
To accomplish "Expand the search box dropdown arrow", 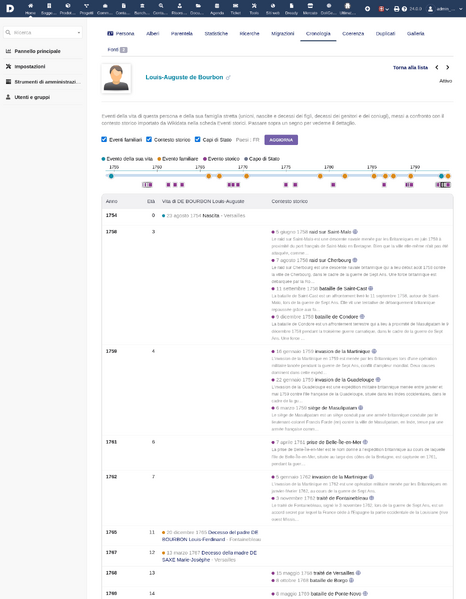I will (x=79, y=32).
